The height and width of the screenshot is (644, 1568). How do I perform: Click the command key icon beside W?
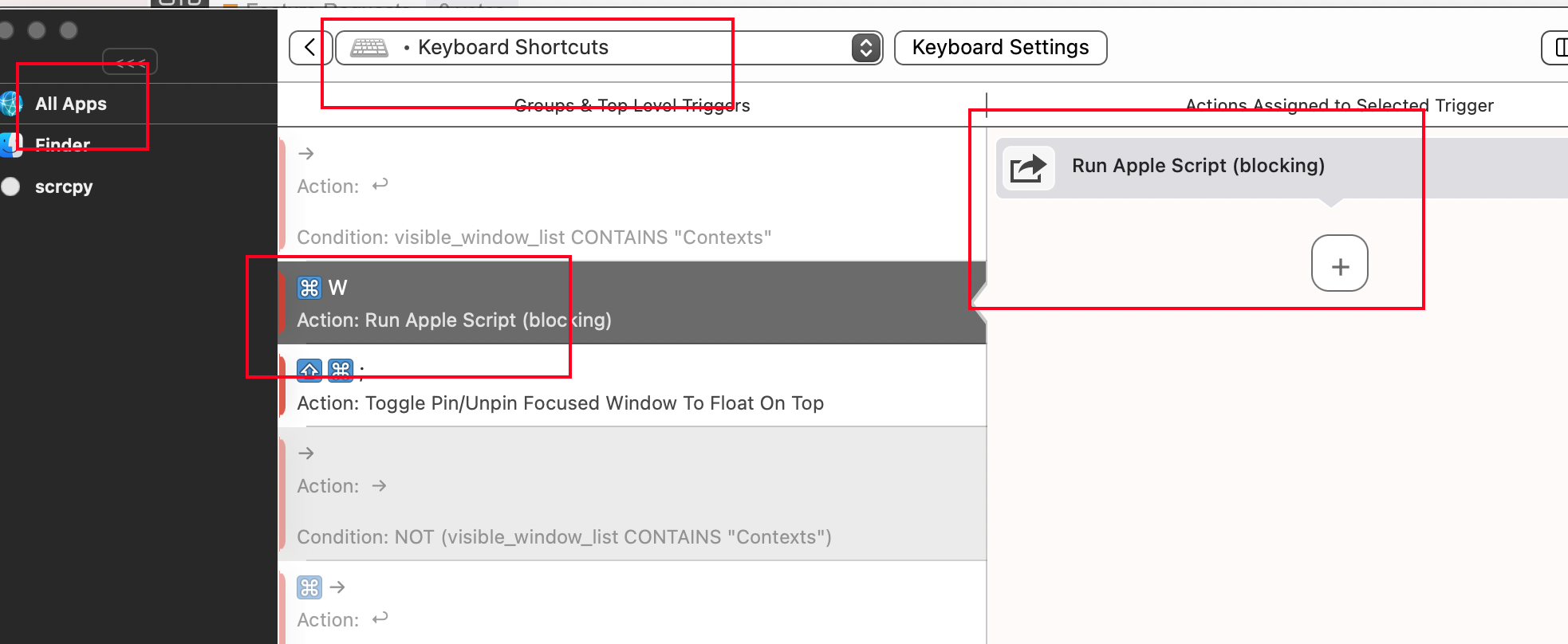pos(309,288)
